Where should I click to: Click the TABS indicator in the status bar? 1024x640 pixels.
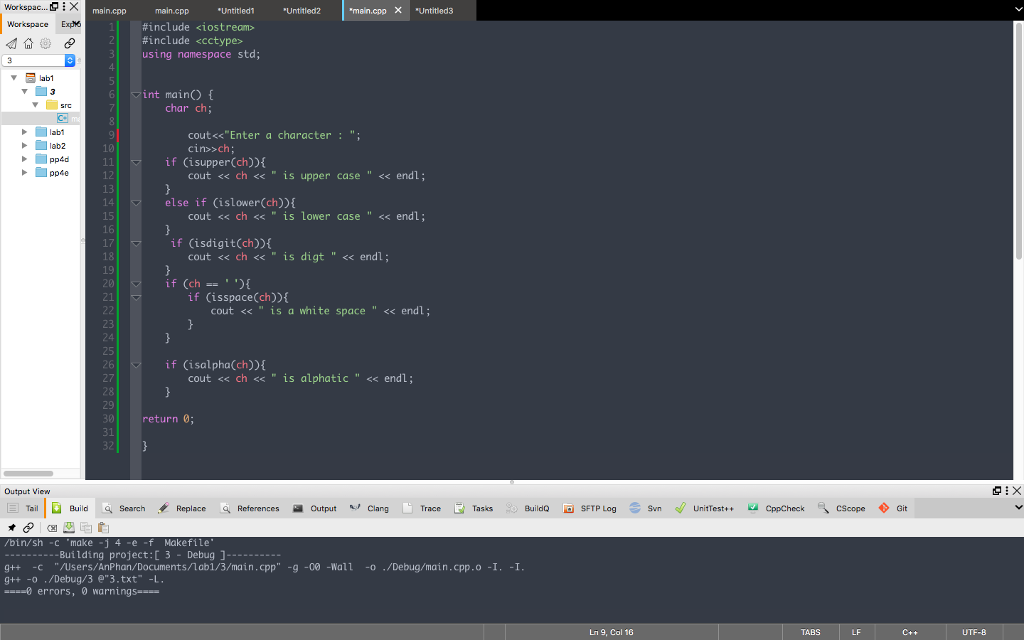810,632
